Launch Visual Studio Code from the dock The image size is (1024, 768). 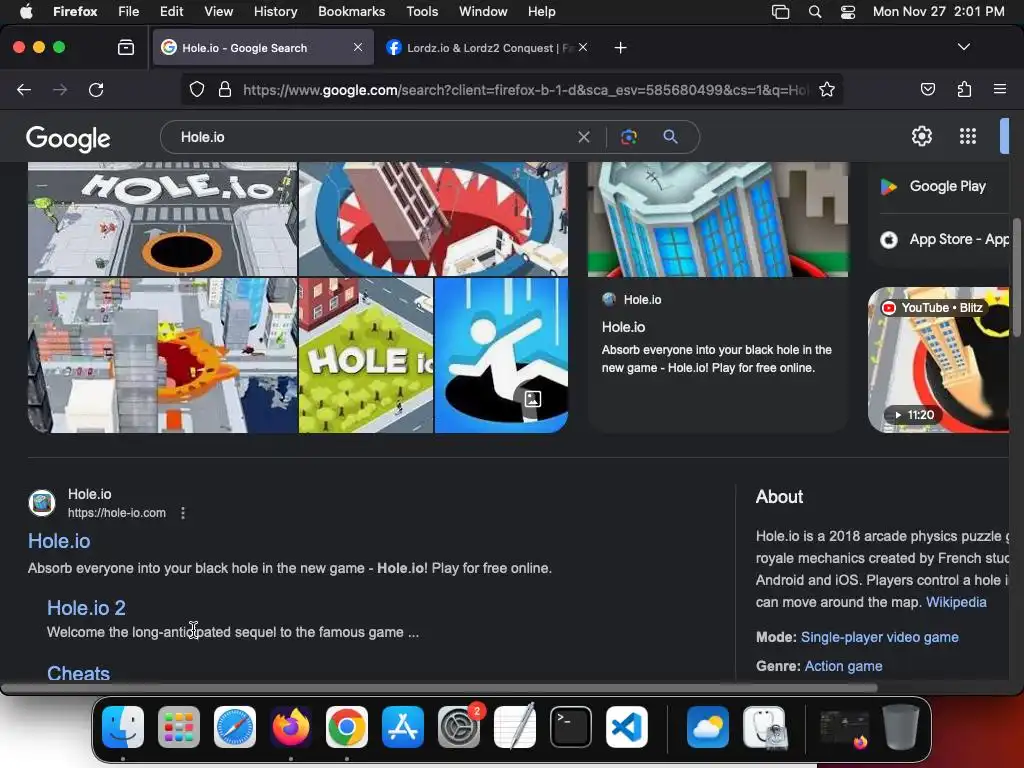[x=627, y=727]
